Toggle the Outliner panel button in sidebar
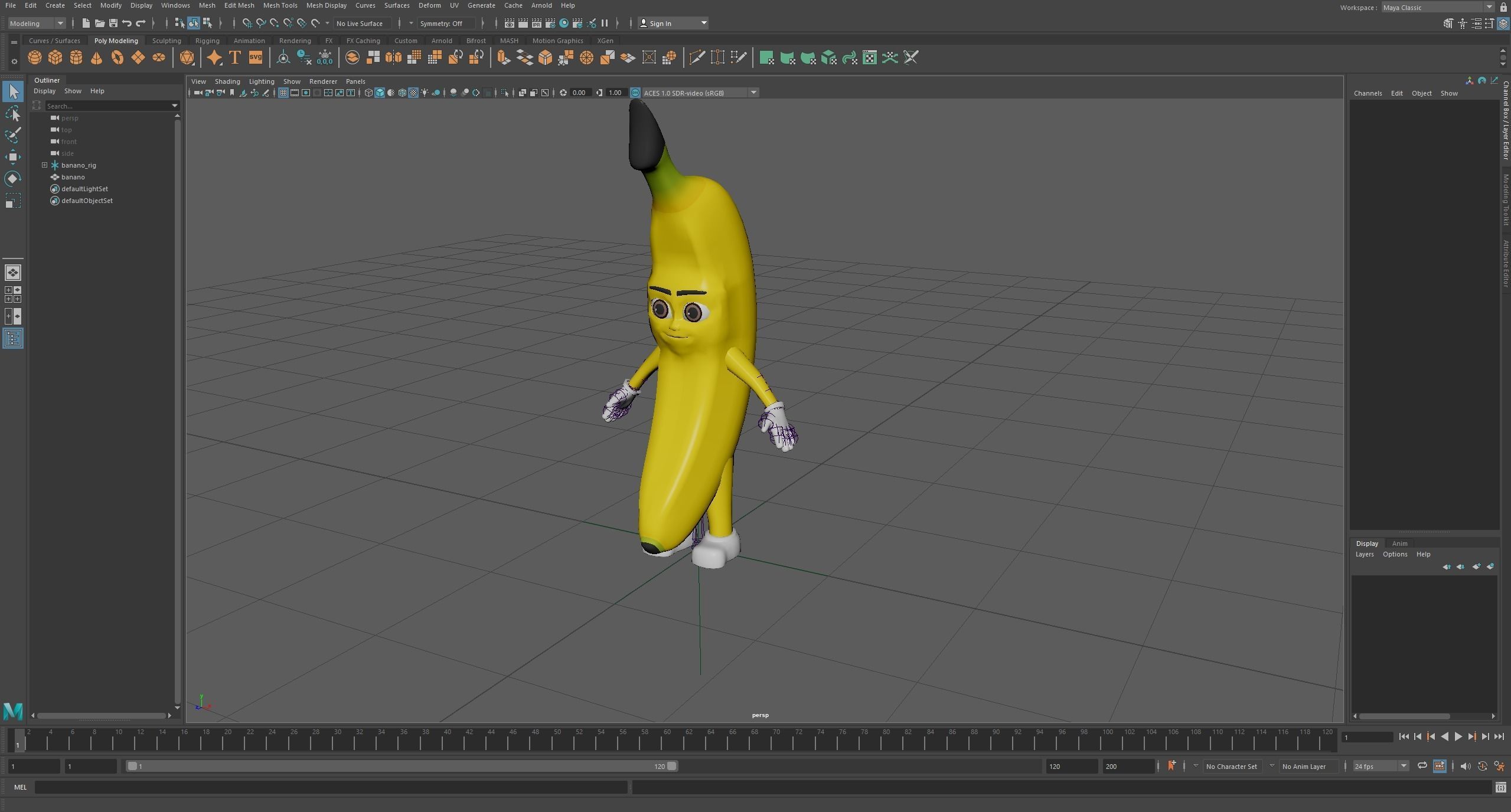Viewport: 1511px width, 812px height. [13, 338]
